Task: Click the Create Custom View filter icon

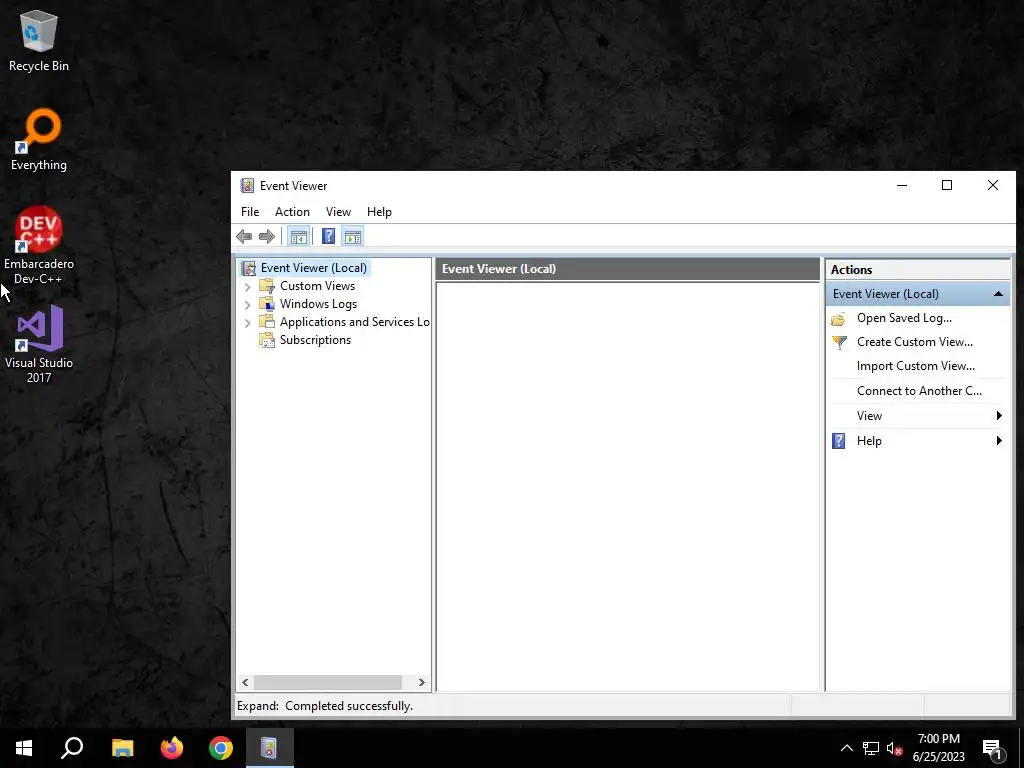Action: (839, 343)
